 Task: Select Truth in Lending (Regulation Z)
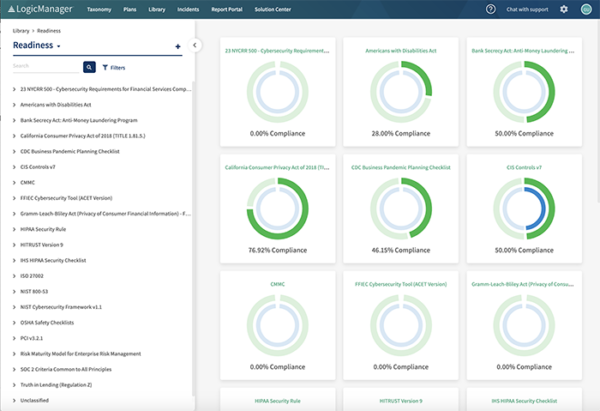click(x=56, y=385)
